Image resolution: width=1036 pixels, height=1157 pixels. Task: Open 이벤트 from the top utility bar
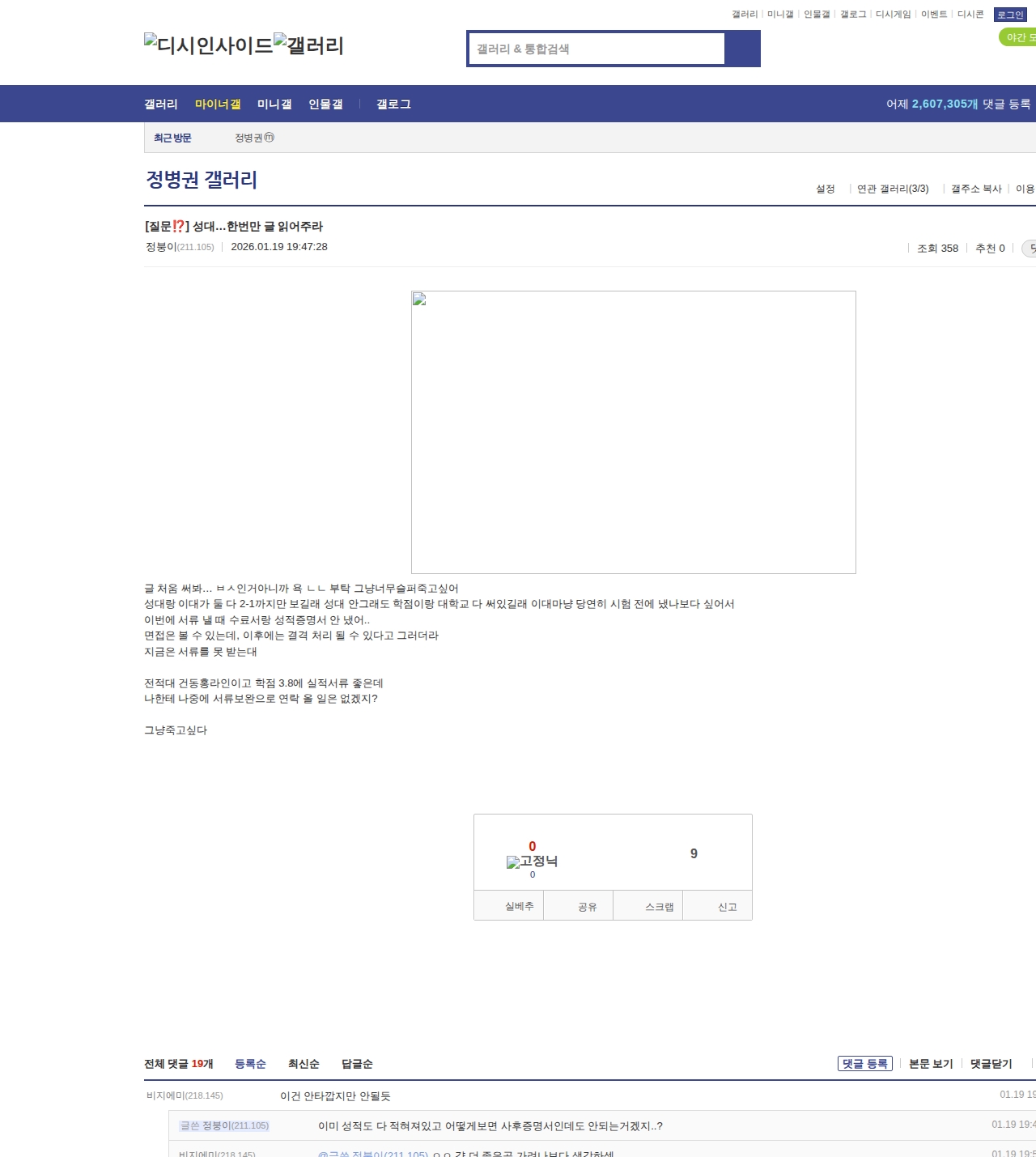[934, 15]
